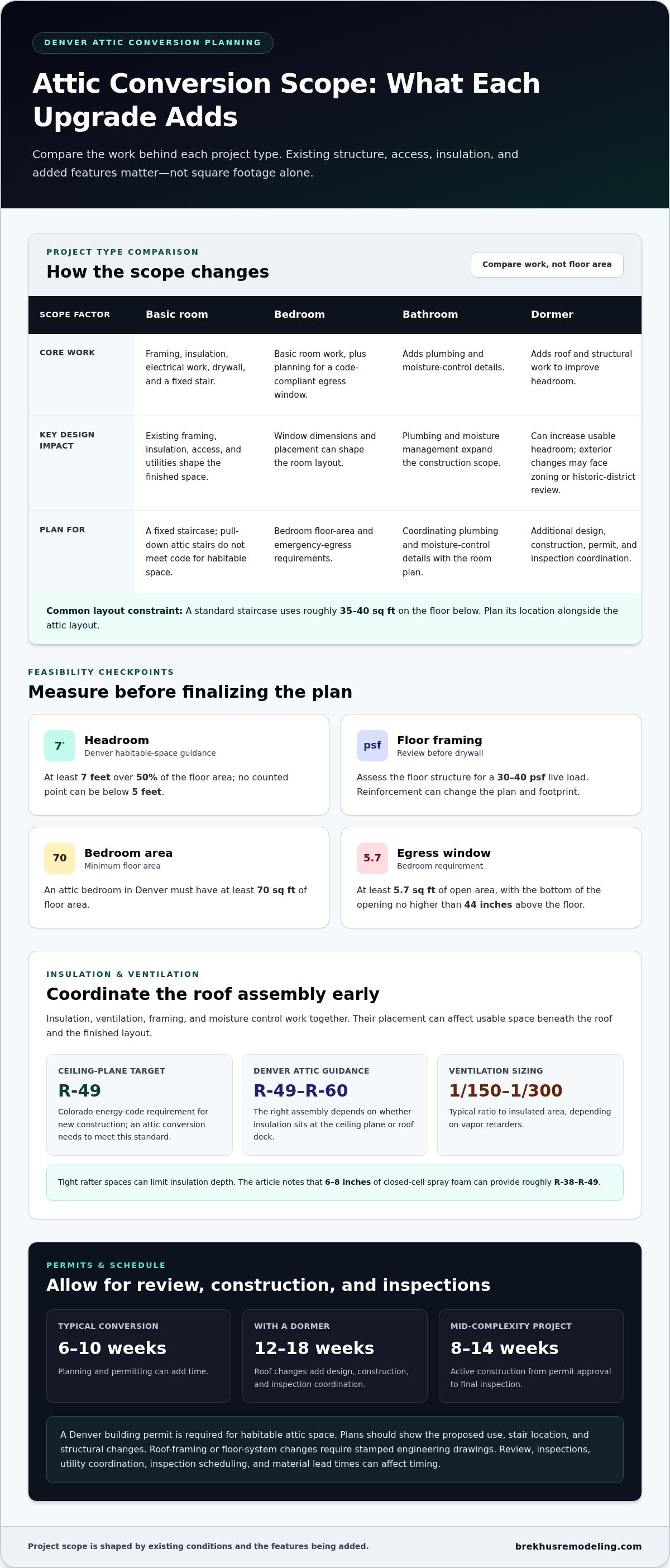Image resolution: width=670 pixels, height=1568 pixels.
Task: Click the 5.7 Egress window icon
Action: [372, 858]
